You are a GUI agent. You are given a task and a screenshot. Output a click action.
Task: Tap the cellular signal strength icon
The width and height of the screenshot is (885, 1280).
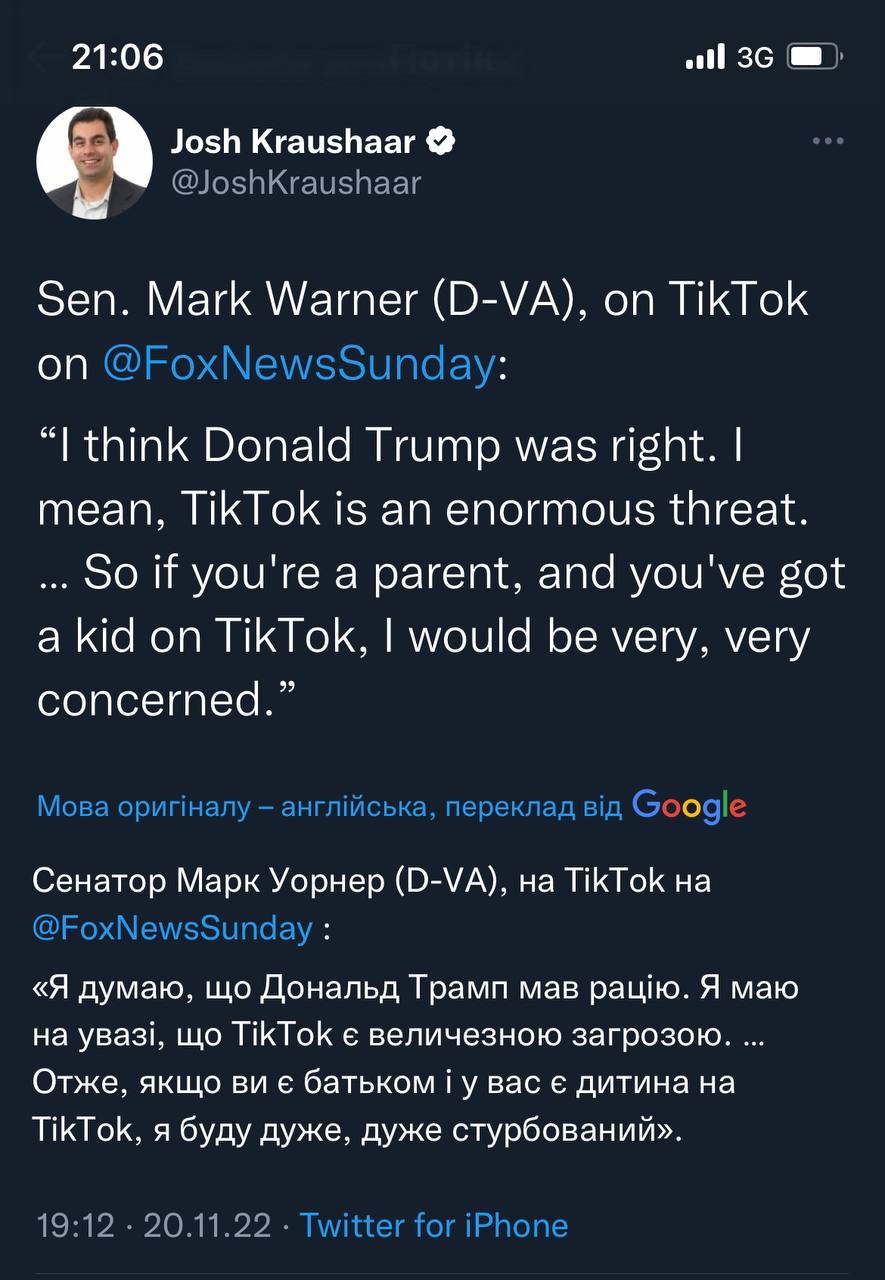(705, 57)
